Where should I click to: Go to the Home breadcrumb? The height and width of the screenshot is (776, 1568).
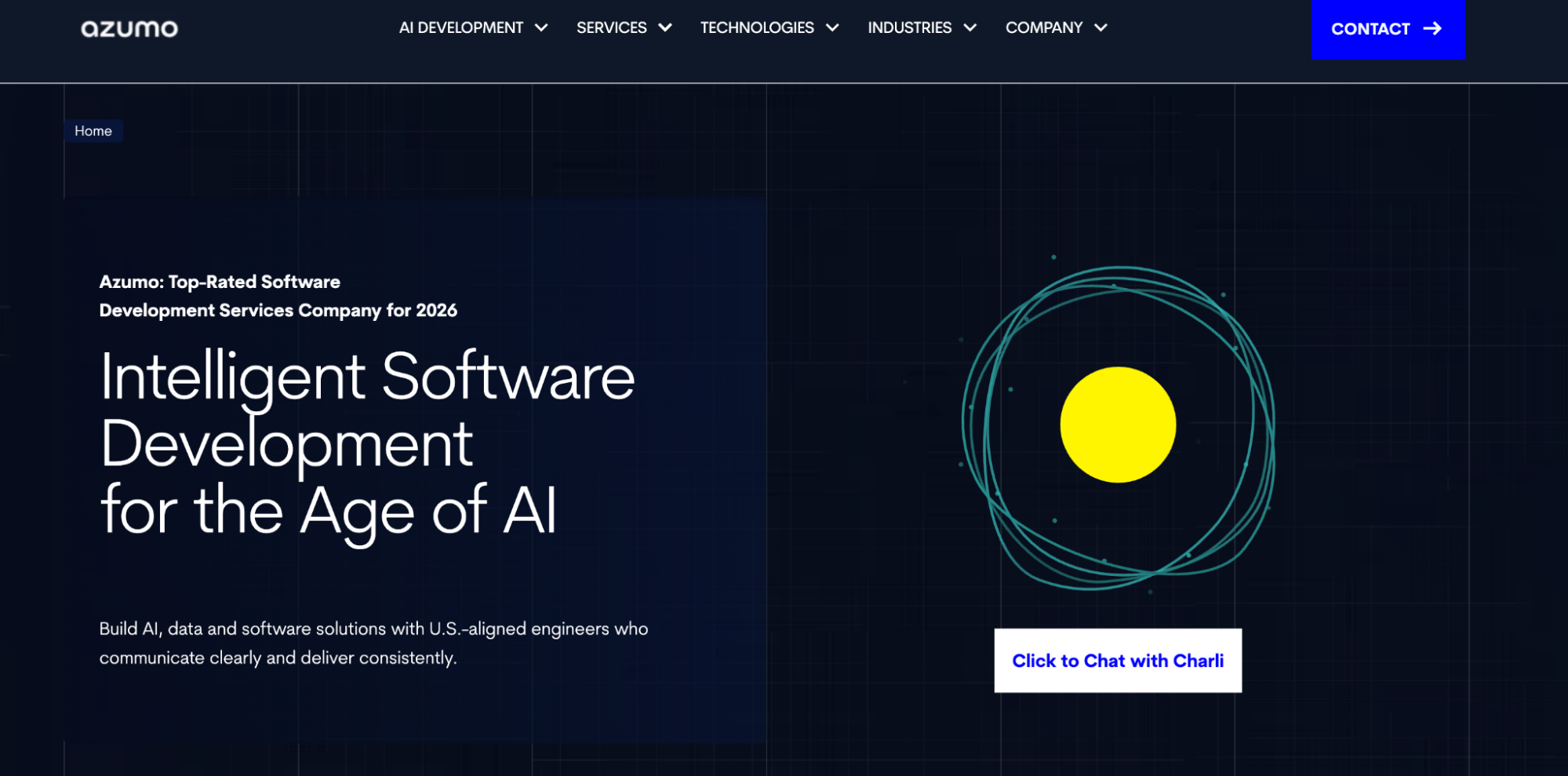coord(93,131)
